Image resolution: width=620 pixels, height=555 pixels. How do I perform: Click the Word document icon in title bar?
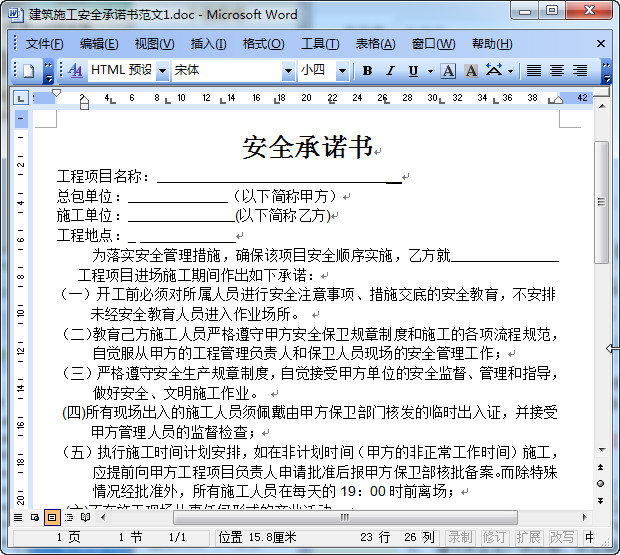pyautogui.click(x=15, y=14)
